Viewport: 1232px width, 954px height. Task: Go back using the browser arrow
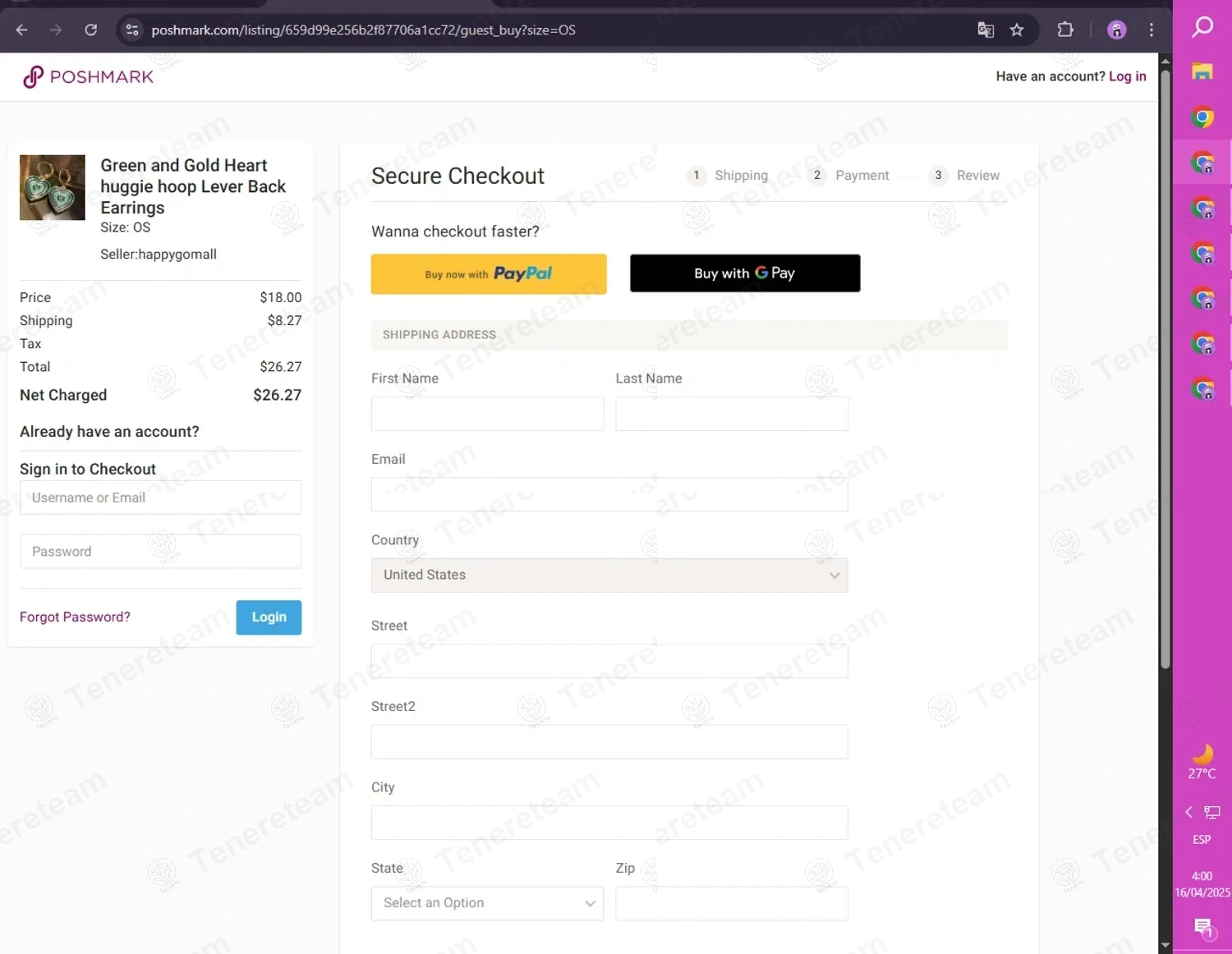coord(22,30)
